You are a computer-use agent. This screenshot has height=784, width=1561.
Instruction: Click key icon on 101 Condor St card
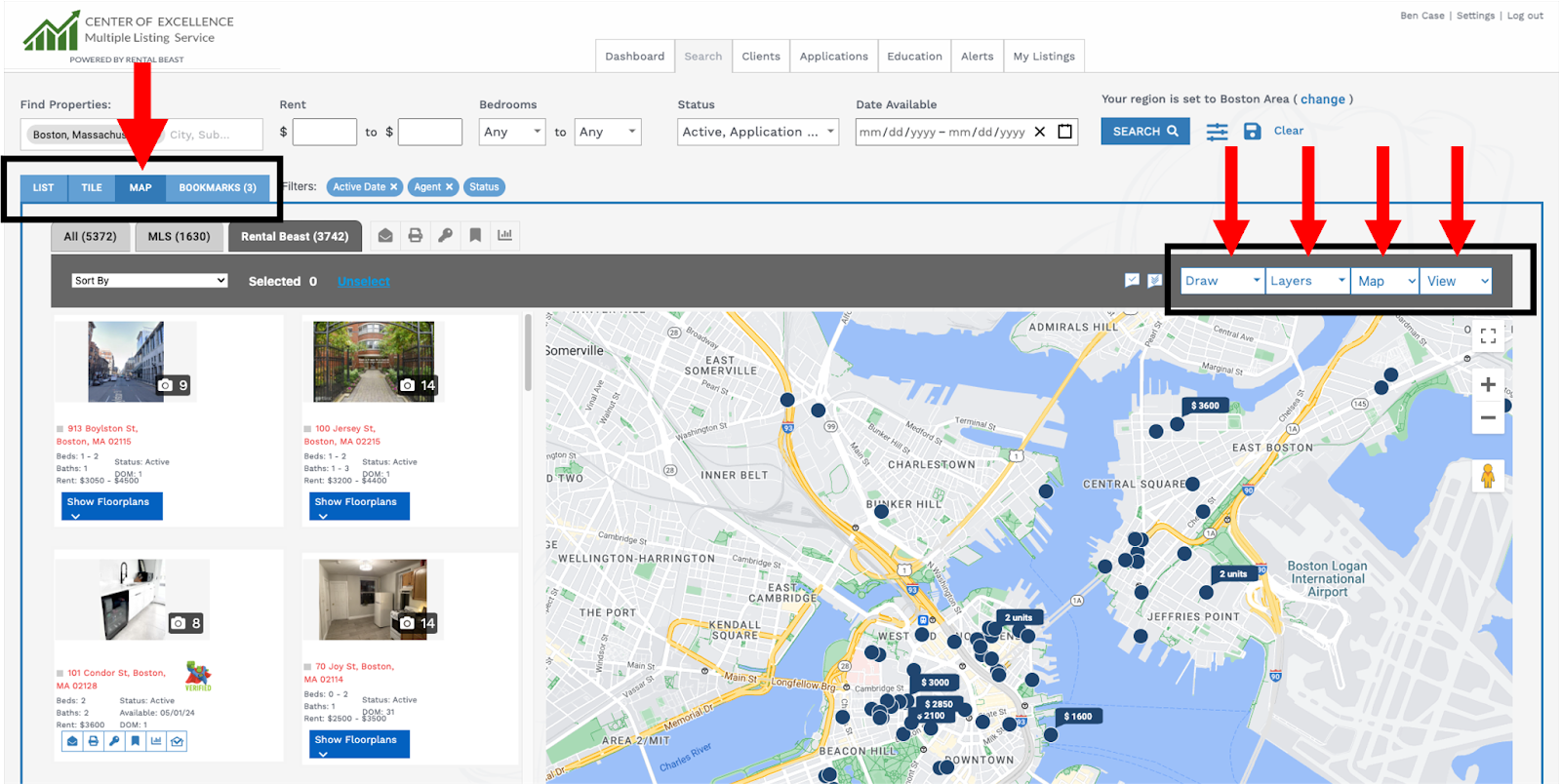[114, 741]
